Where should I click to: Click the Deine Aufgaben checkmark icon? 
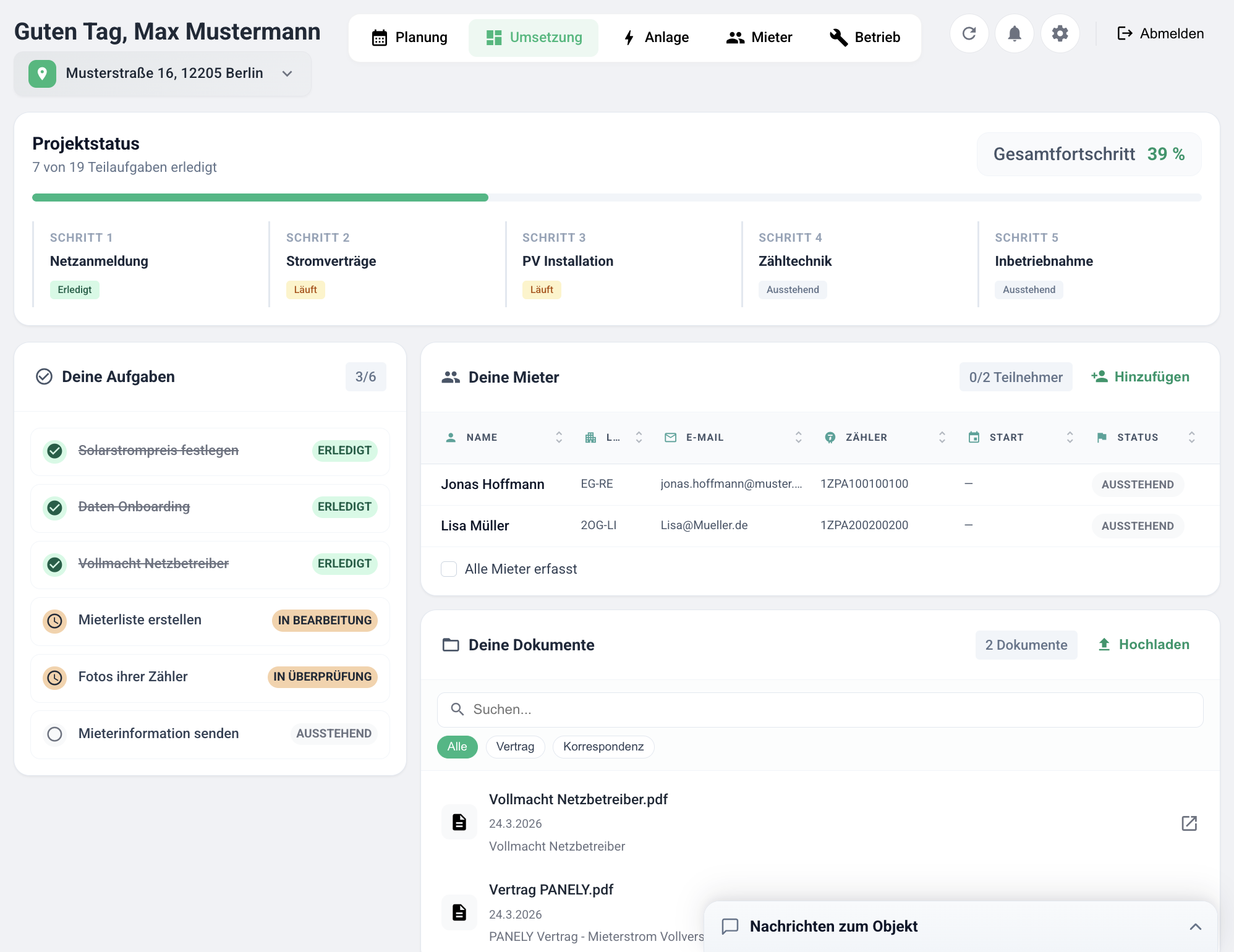[44, 376]
